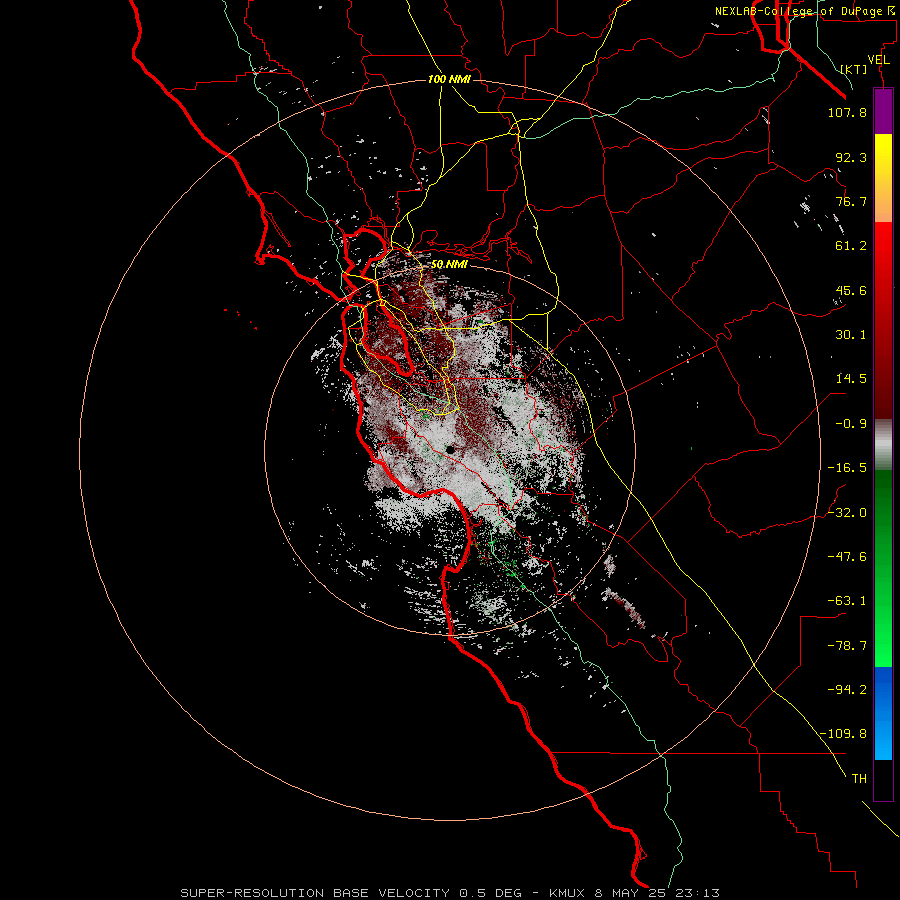The height and width of the screenshot is (900, 900).
Task: Pick the yellow segment of velocity color bar
Action: coord(883,178)
